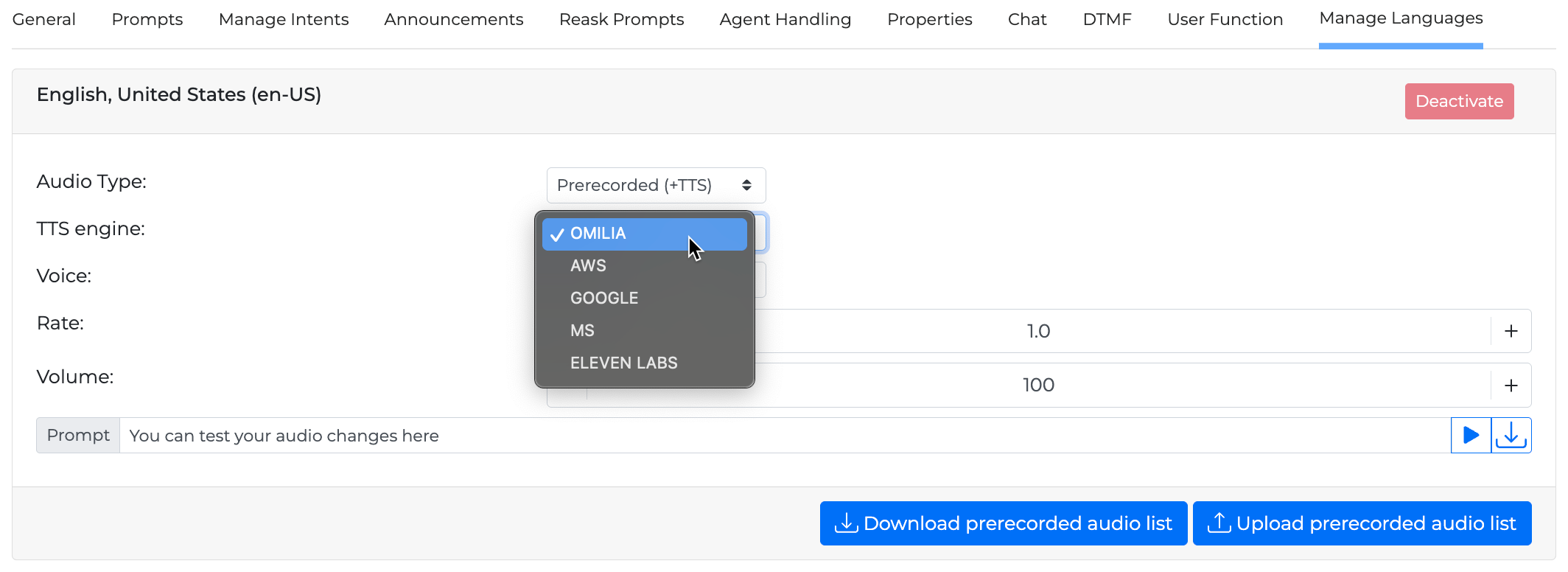Switch to the General tab
1568x572 pixels.
pyautogui.click(x=44, y=20)
